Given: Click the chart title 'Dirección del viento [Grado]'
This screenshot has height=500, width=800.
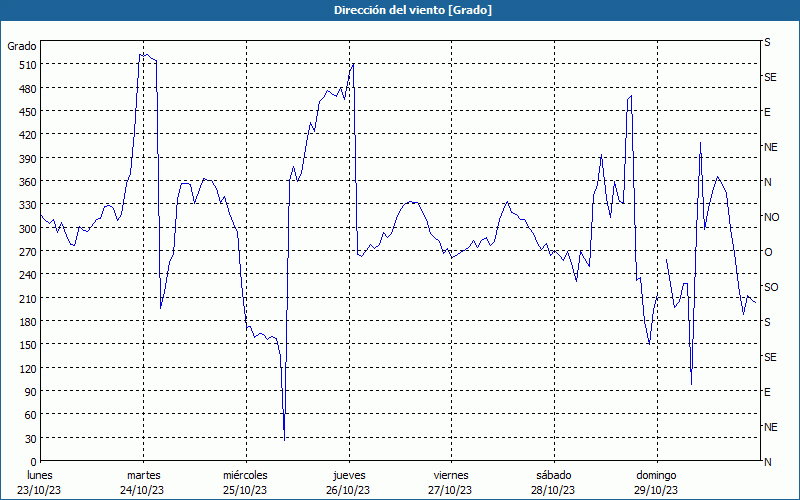Looking at the screenshot, I should [x=413, y=10].
